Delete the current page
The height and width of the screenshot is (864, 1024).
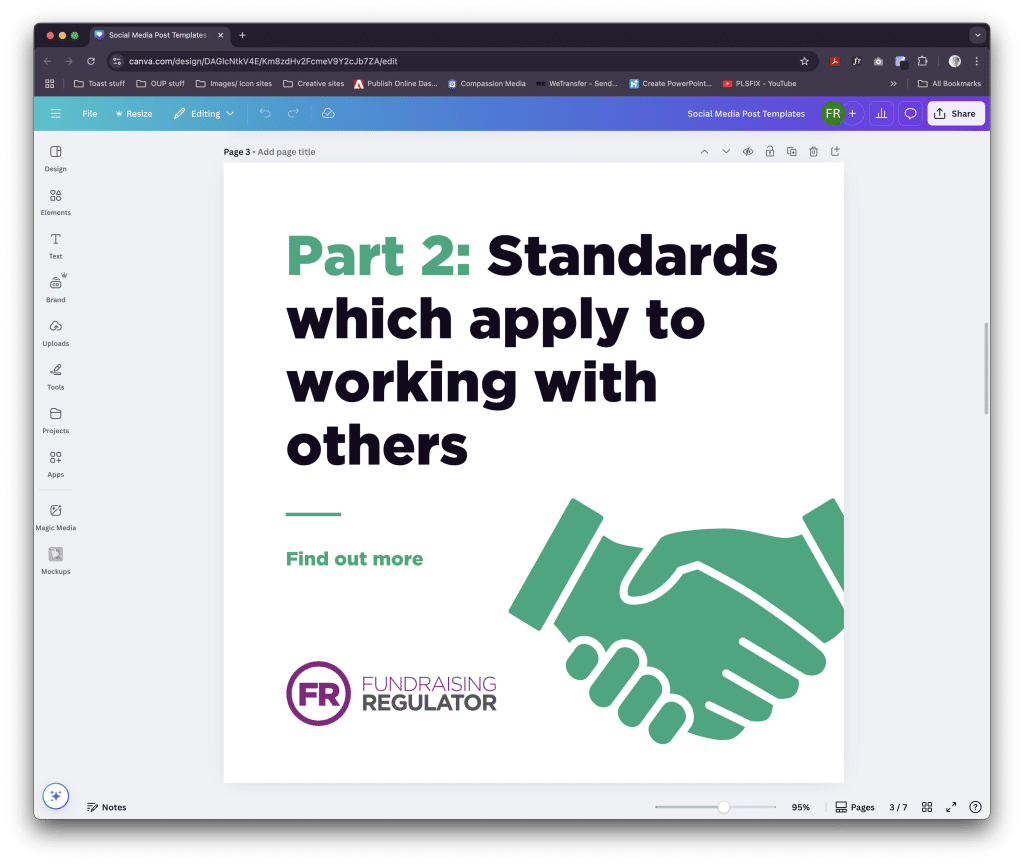click(x=813, y=151)
